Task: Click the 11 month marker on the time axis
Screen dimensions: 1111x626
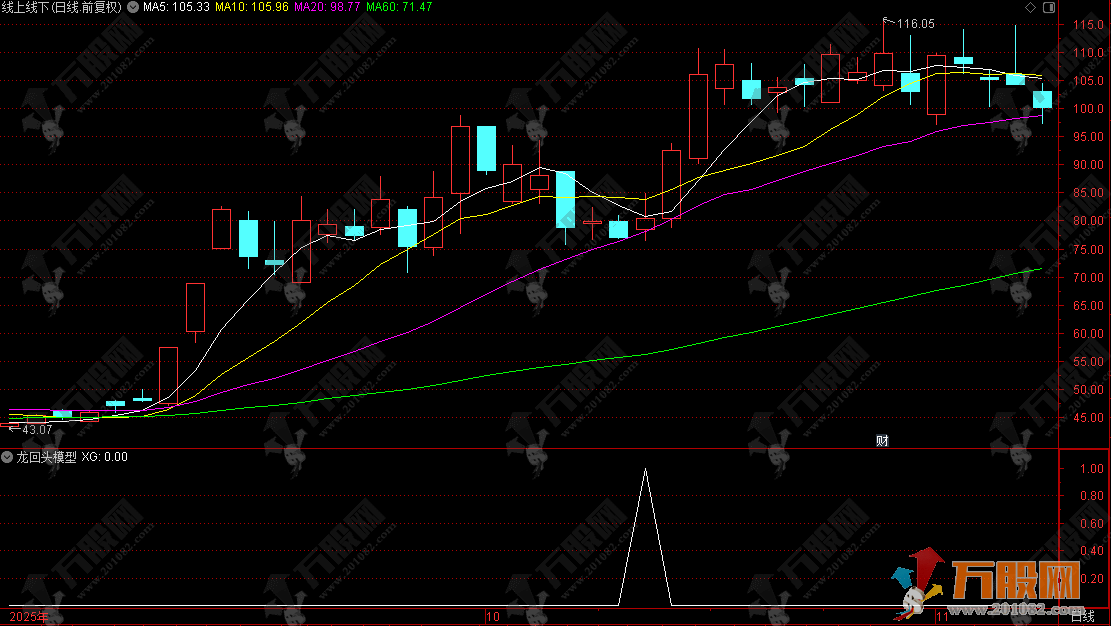Action: [x=942, y=617]
